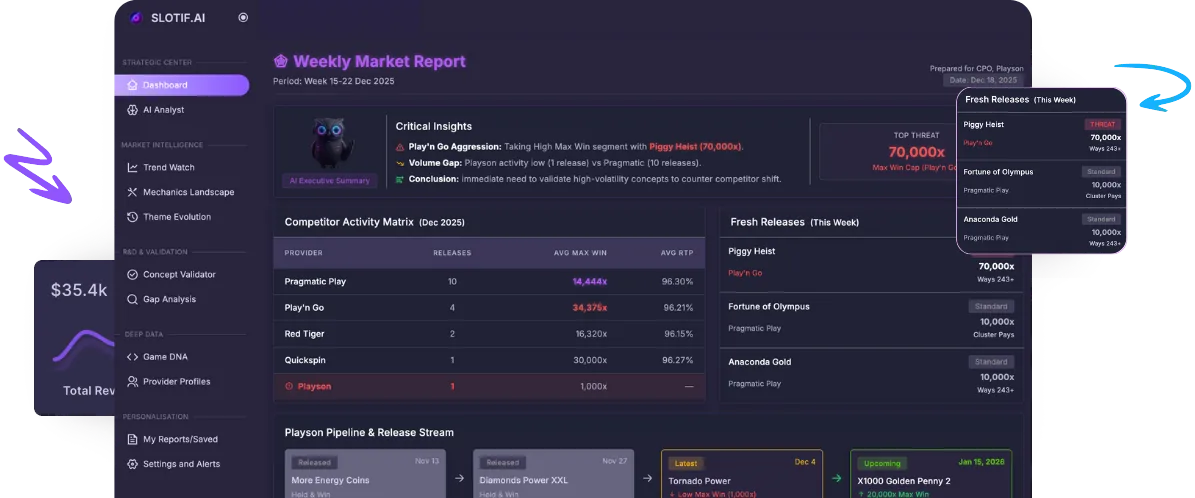Screen dimensions: 1195x498
Task: Open My Reports/Saved
Action: (180, 439)
